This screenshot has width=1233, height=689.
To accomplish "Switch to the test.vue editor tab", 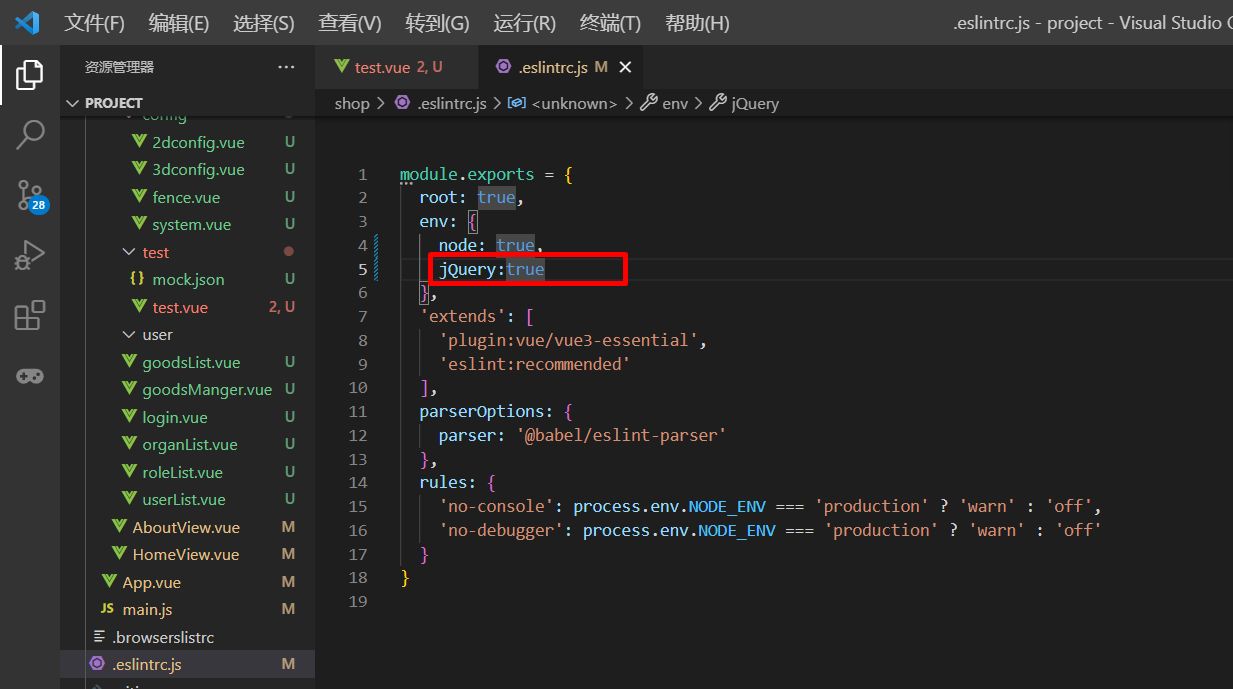I will (382, 67).
